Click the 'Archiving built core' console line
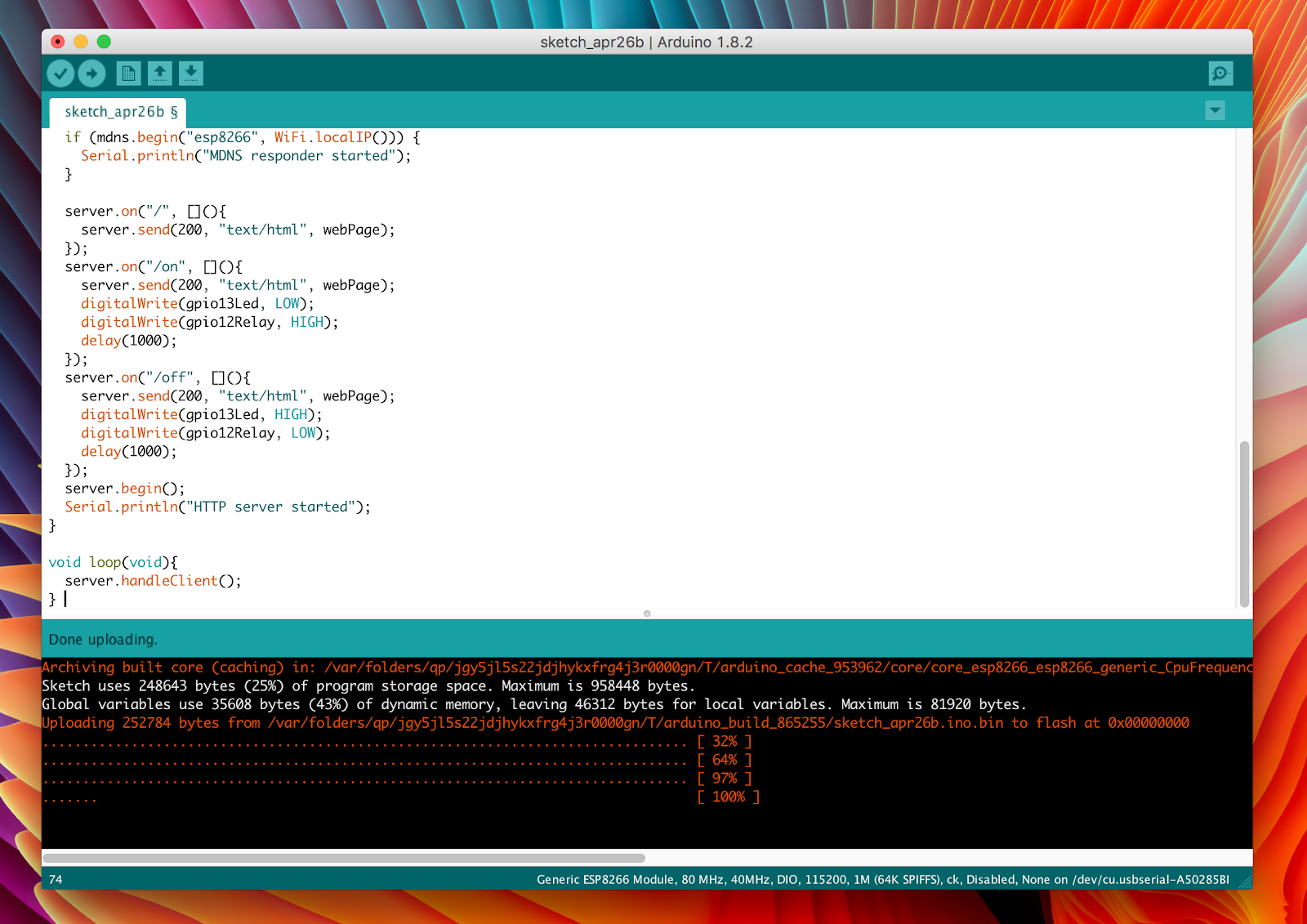 647,667
